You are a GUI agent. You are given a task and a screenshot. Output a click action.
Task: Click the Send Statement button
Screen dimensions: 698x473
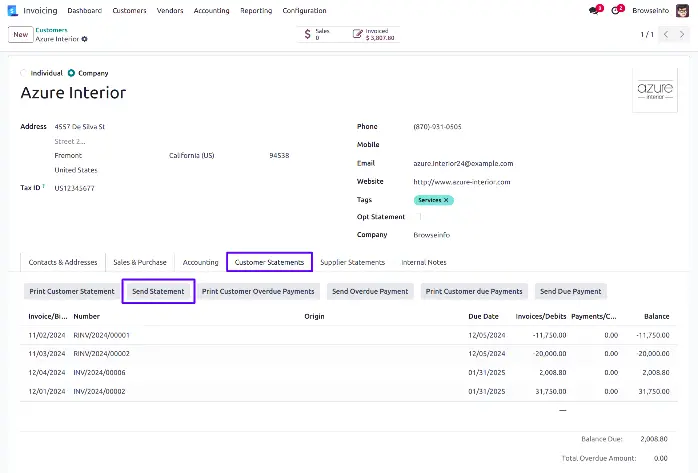point(158,291)
